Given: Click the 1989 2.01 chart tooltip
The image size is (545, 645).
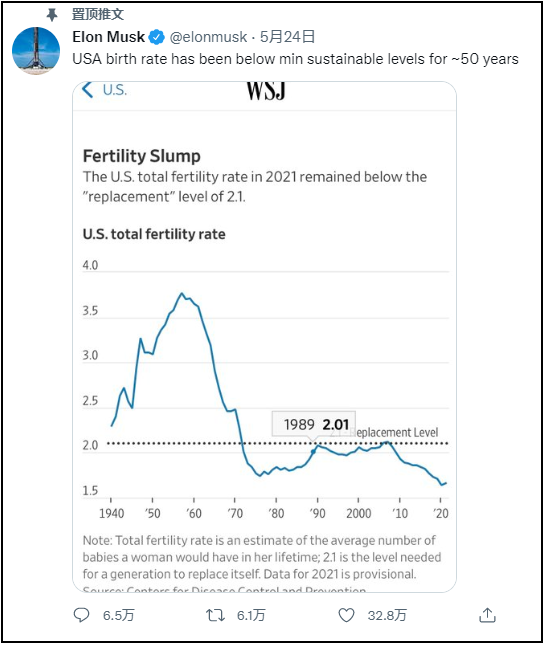Looking at the screenshot, I should pyautogui.click(x=314, y=424).
